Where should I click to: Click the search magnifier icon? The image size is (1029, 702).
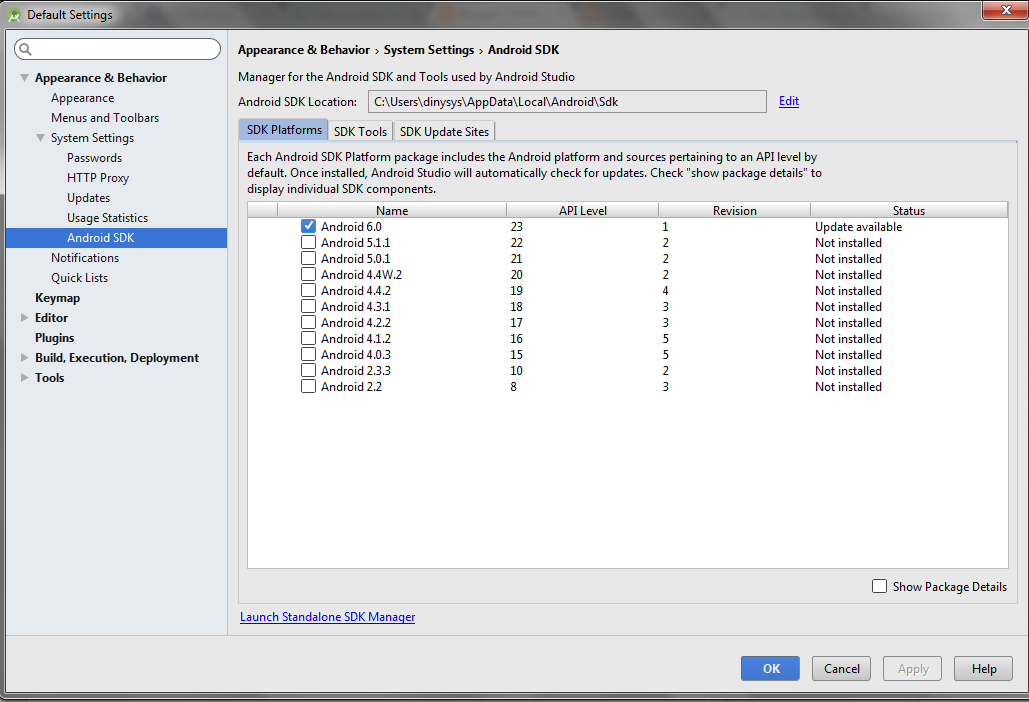[23, 48]
